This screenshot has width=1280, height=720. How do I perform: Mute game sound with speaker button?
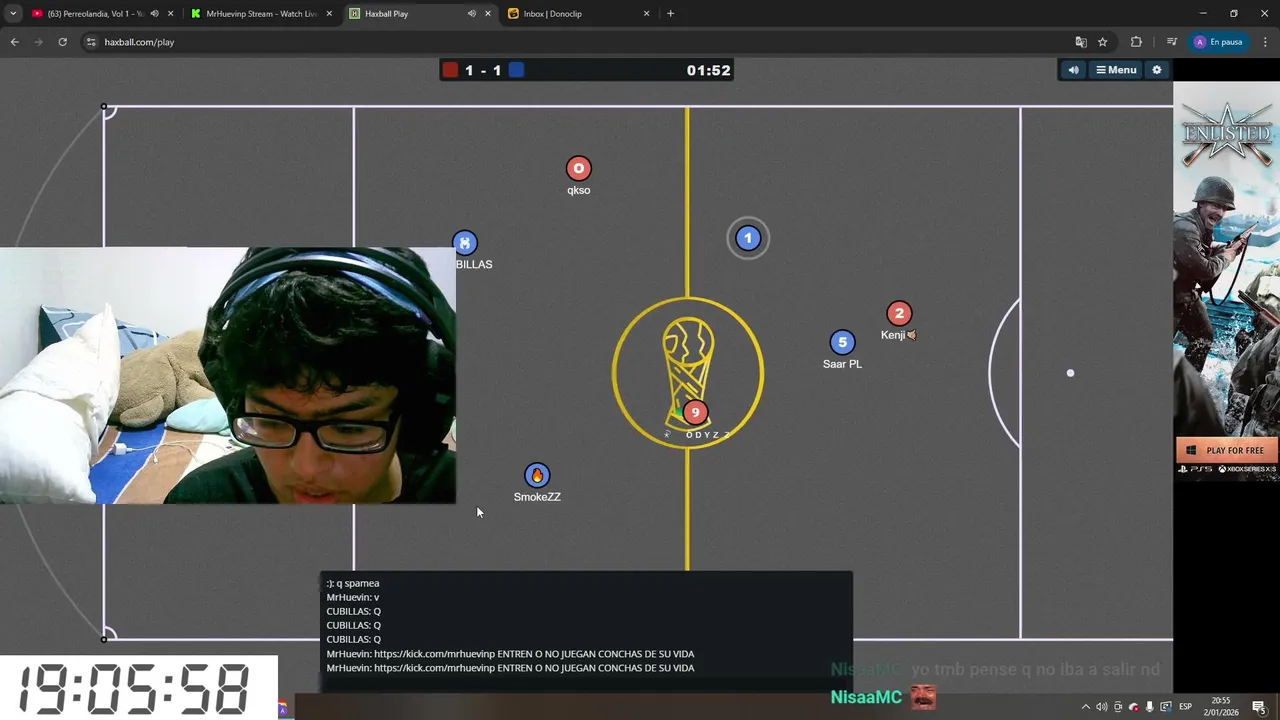1074,70
